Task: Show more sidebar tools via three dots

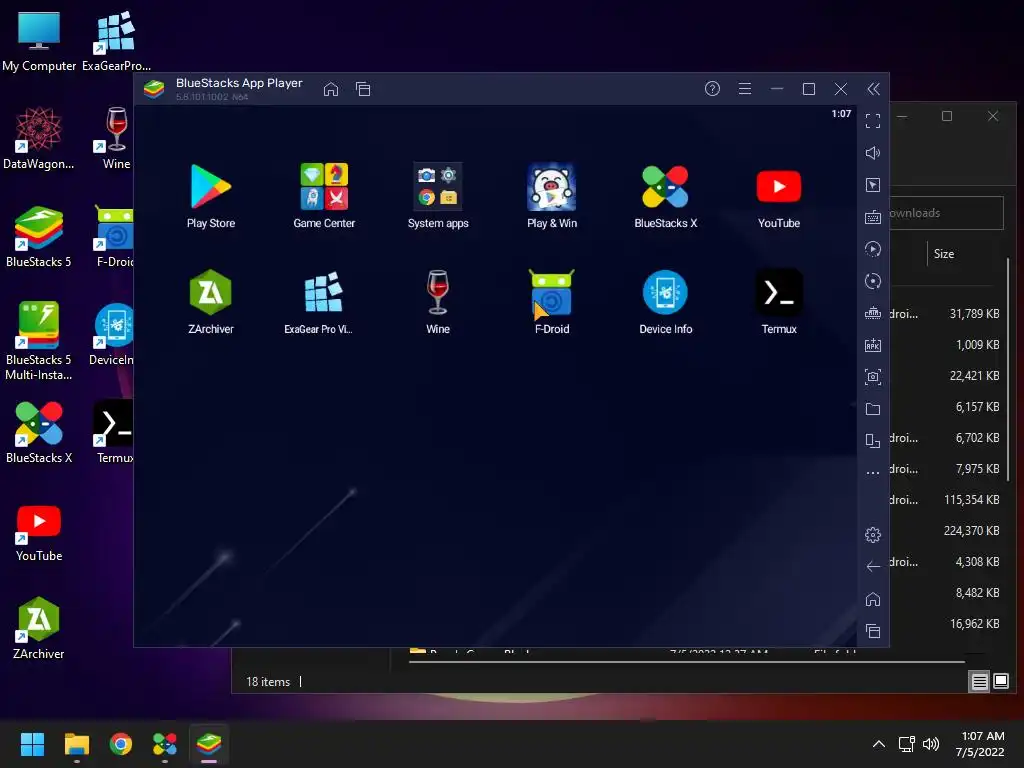Action: click(873, 472)
